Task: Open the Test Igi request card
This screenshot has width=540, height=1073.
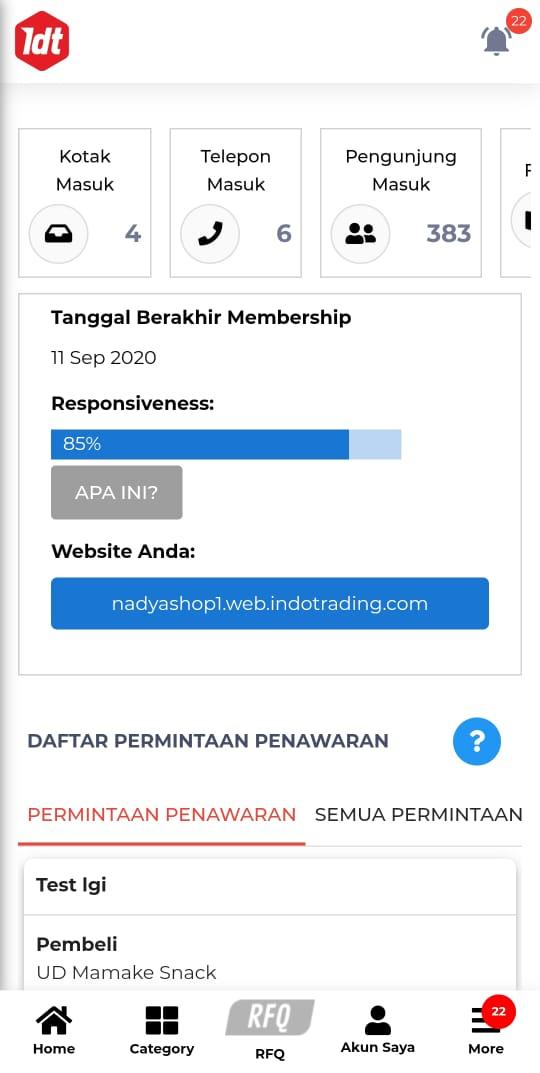Action: pos(270,885)
